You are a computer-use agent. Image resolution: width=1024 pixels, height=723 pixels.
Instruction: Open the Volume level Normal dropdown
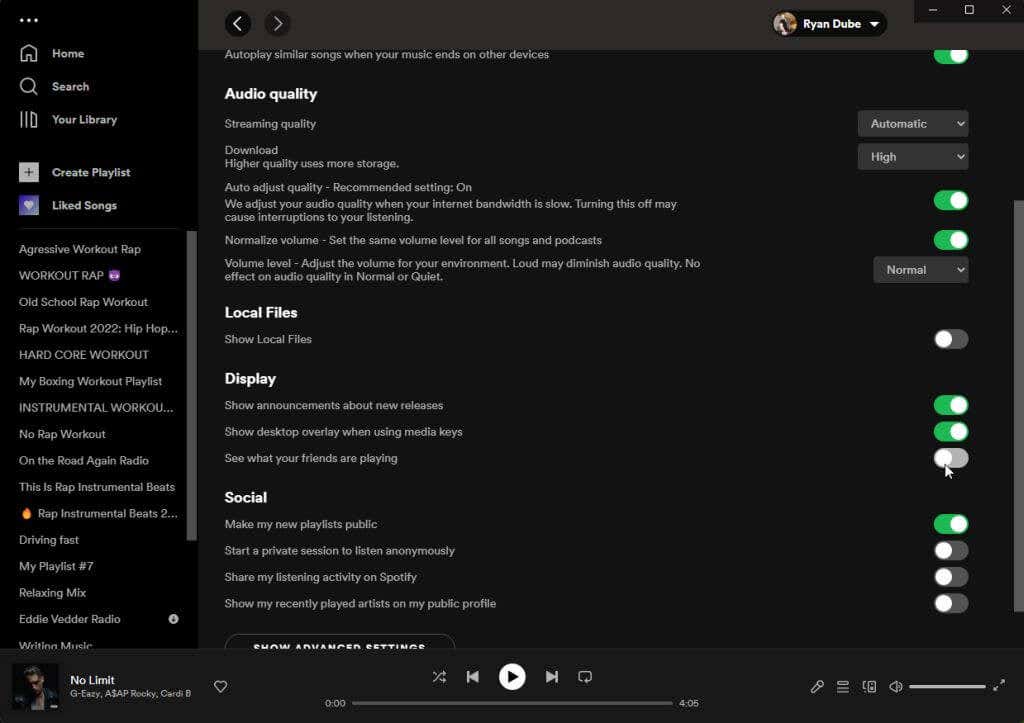point(921,270)
